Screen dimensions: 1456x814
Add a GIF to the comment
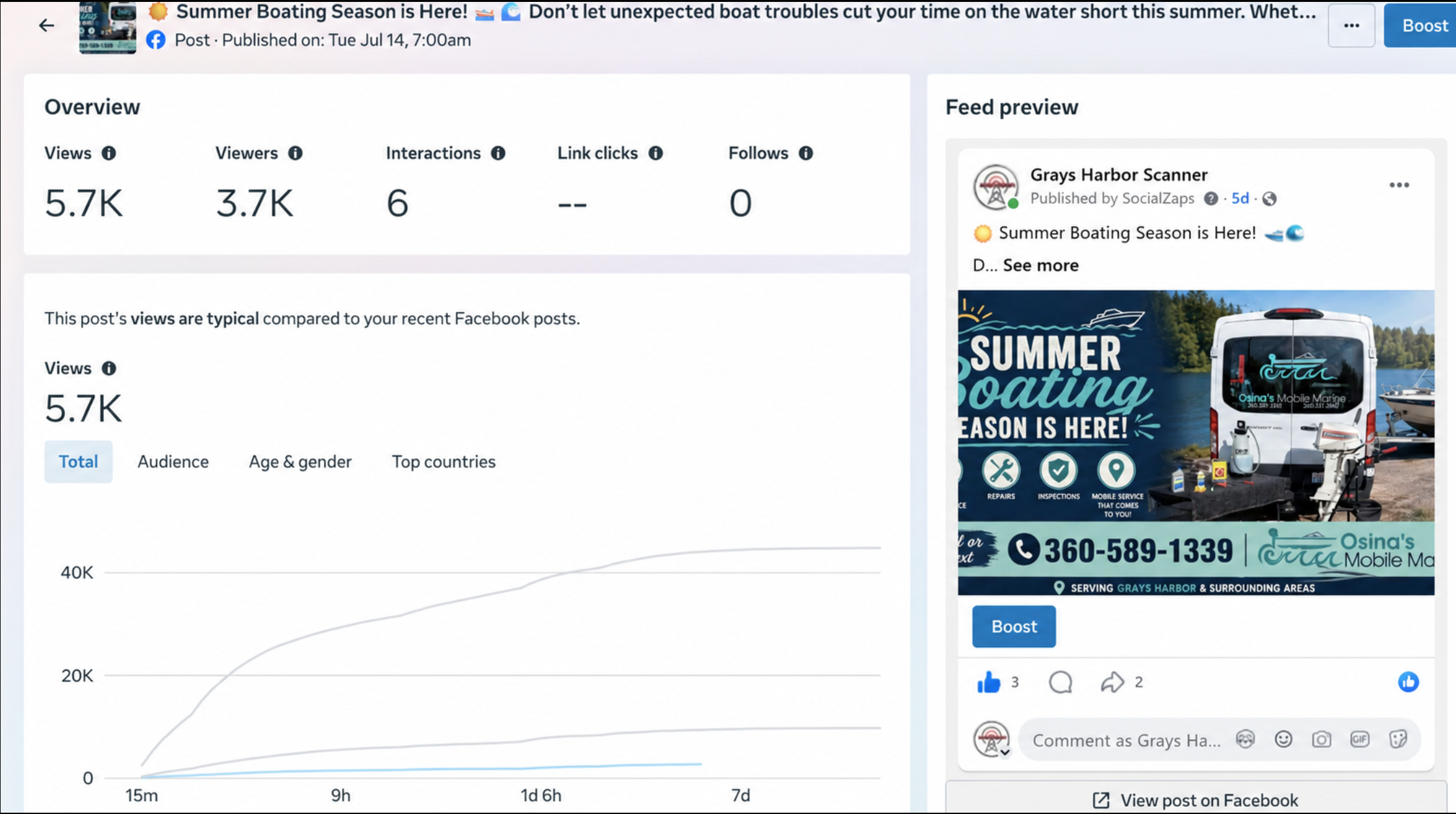pos(1360,739)
